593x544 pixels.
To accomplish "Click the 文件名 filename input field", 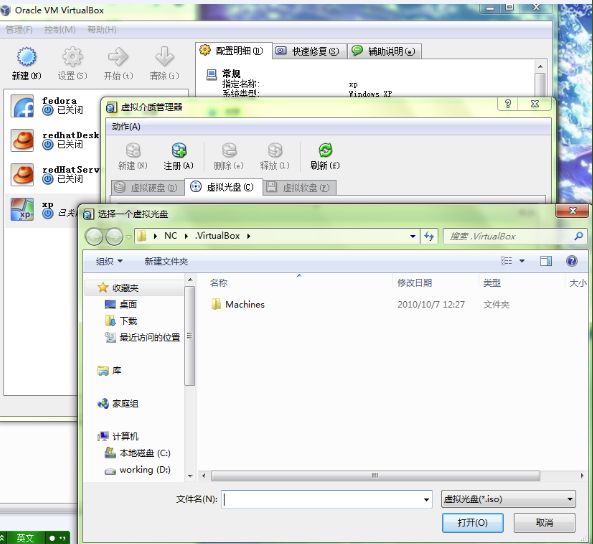I will (x=327, y=499).
